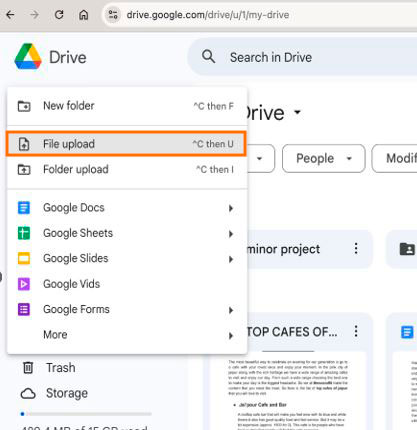
Task: Open the More submenu item
Action: point(127,335)
